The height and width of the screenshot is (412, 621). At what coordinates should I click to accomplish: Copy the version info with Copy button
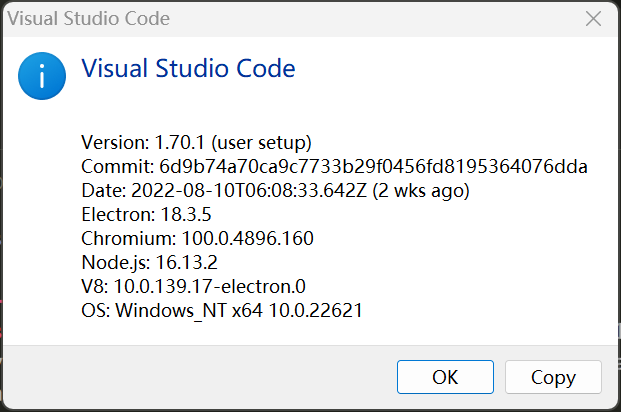[553, 377]
